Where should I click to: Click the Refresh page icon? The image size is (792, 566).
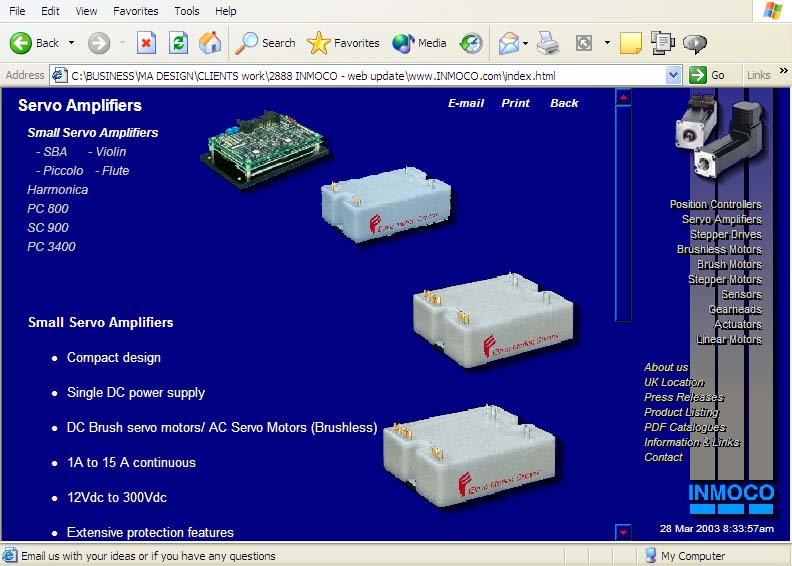point(178,43)
